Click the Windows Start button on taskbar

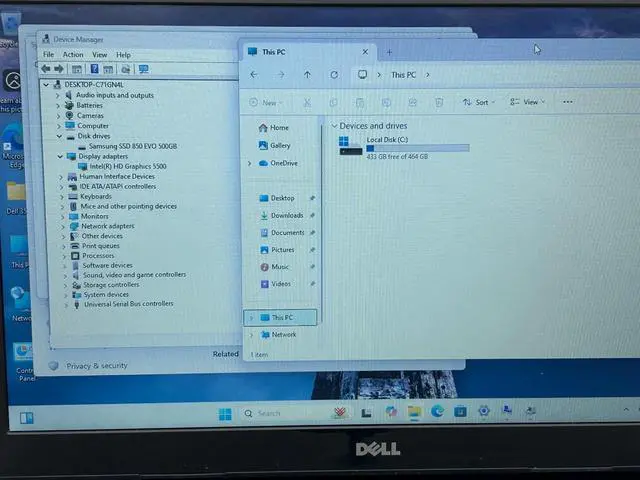pos(225,414)
